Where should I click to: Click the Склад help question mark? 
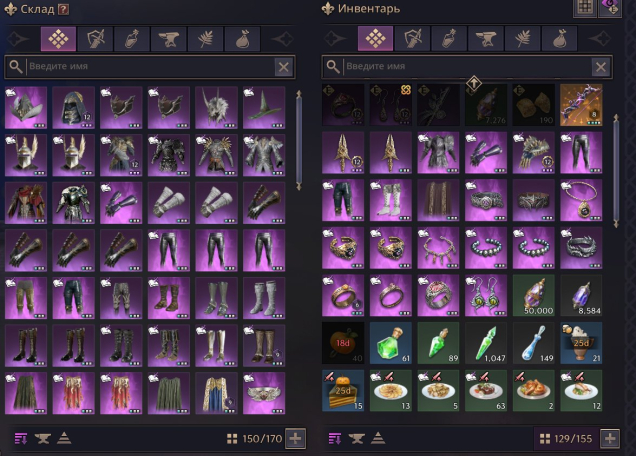pos(63,9)
